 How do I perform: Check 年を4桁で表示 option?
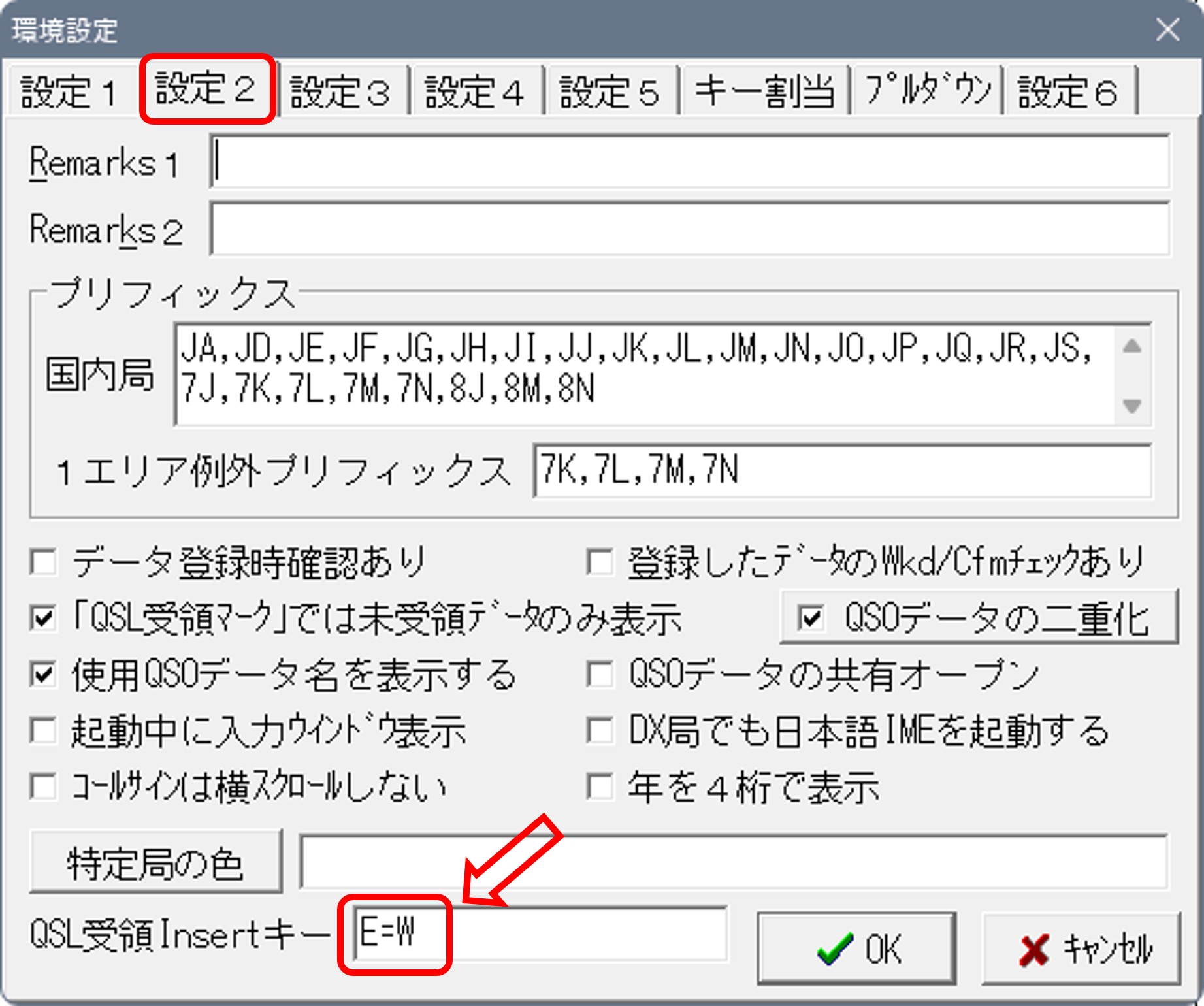(600, 787)
